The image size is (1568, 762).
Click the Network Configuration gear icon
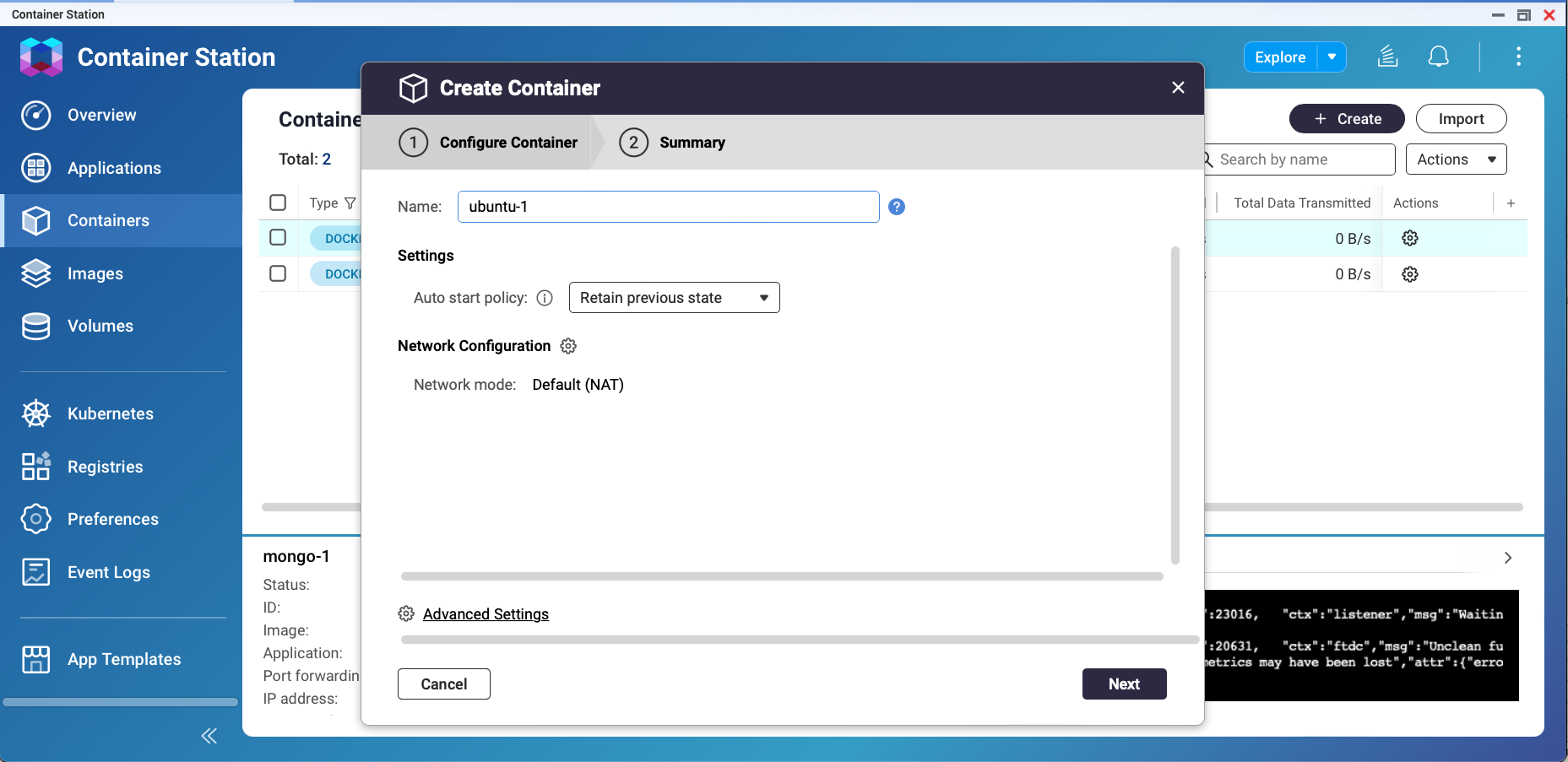click(x=568, y=346)
